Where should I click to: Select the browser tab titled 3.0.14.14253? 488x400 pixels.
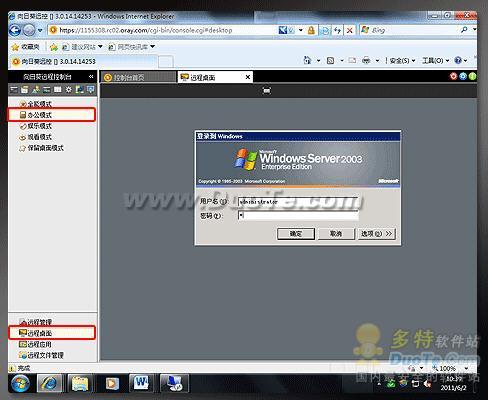pos(83,61)
